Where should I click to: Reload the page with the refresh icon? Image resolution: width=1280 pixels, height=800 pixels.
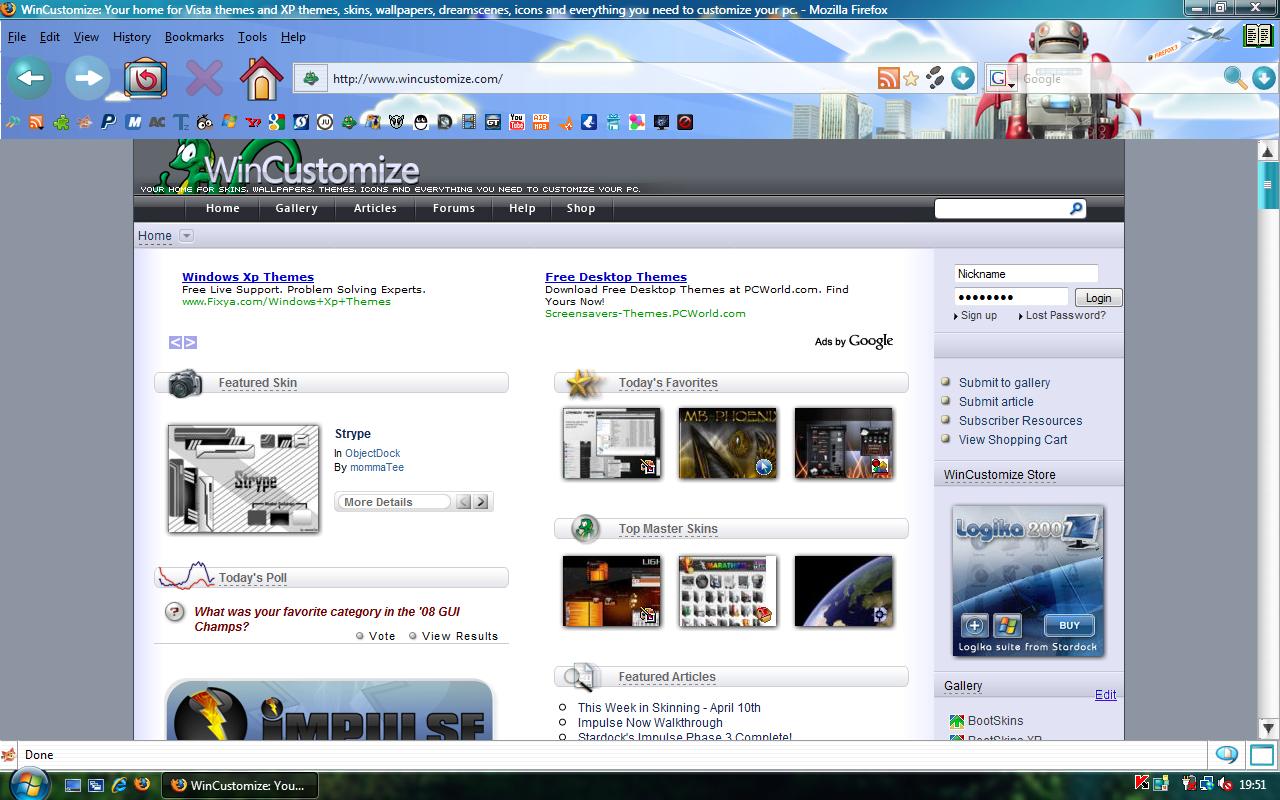[145, 78]
